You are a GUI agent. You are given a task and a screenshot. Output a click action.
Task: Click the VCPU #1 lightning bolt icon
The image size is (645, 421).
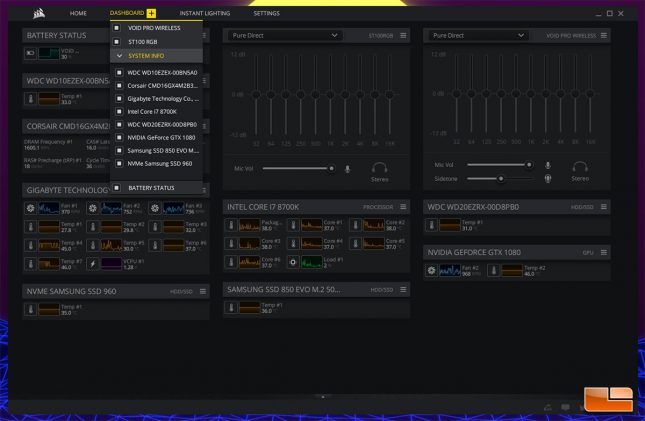[x=93, y=264]
